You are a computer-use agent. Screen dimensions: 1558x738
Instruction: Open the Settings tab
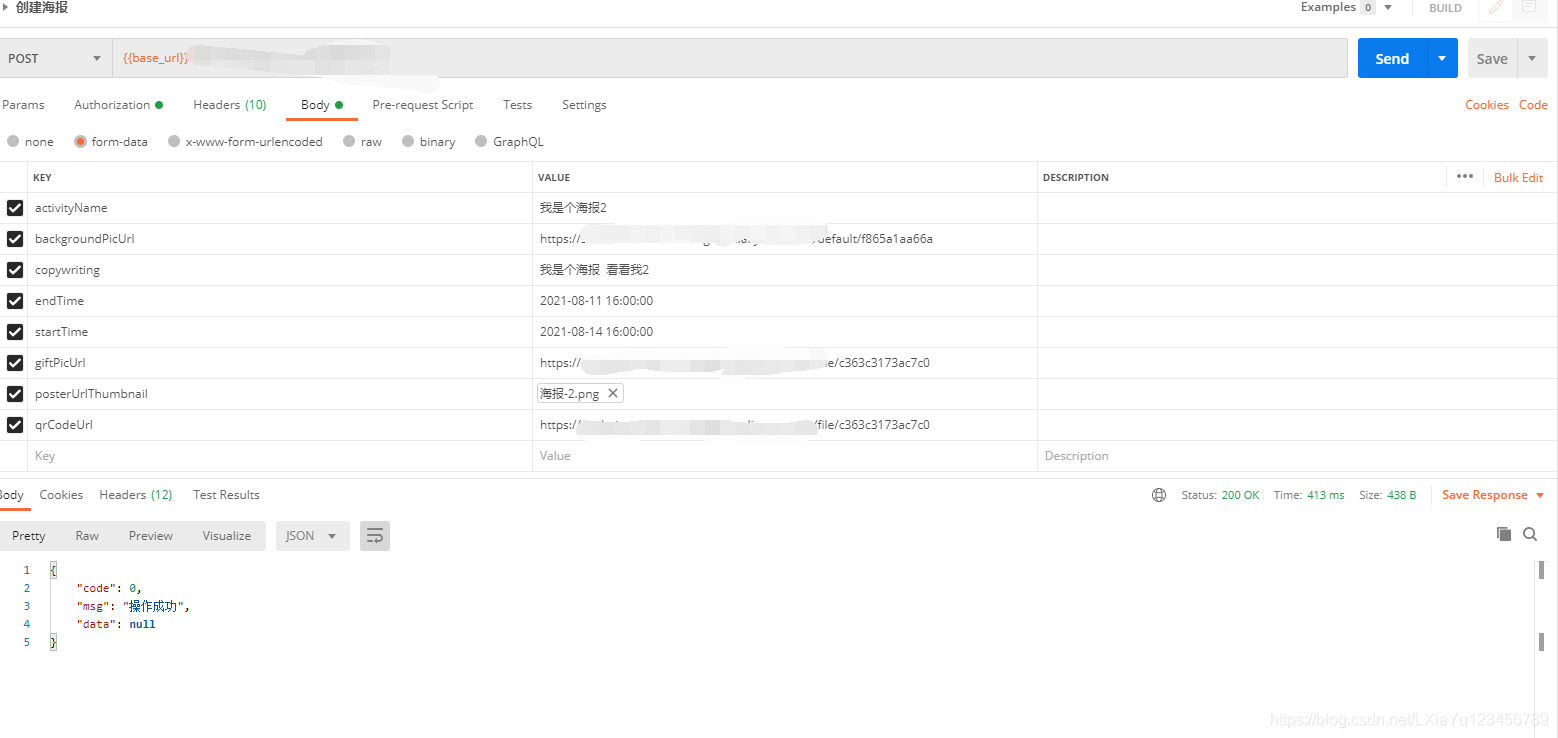point(584,105)
